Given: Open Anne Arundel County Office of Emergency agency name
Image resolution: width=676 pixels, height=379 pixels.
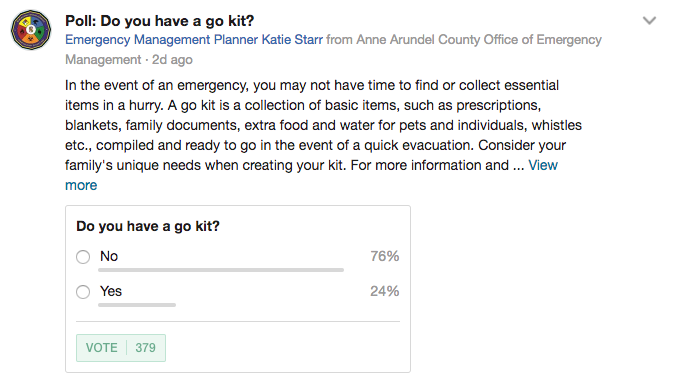Looking at the screenshot, I should (479, 40).
